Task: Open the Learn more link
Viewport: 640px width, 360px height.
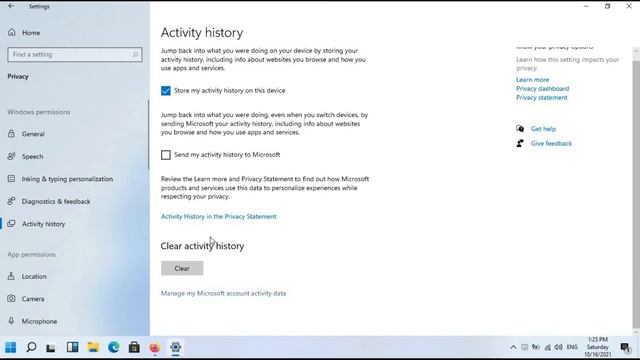Action: click(532, 80)
